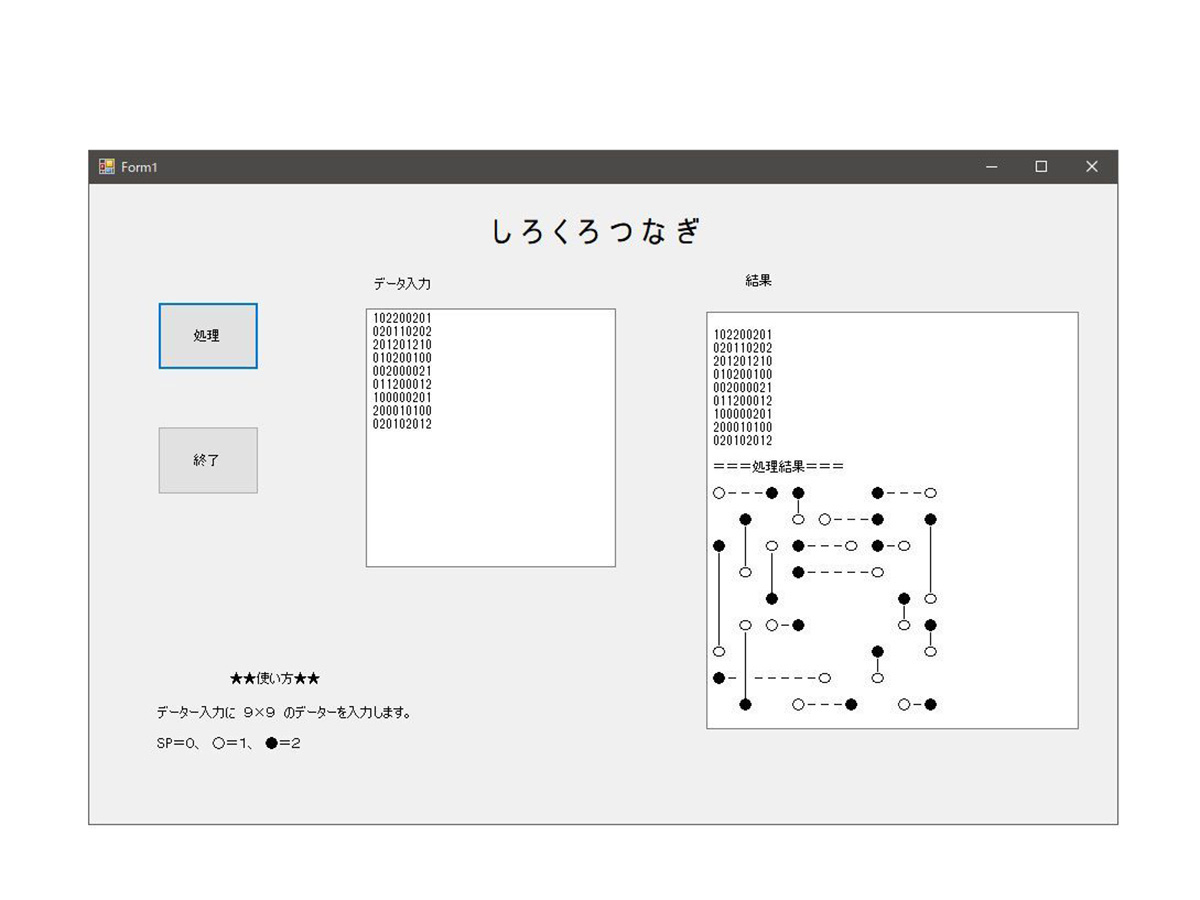Viewport: 1200px width, 900px height.
Task: Minimize the Form1 window
Action: (991, 167)
